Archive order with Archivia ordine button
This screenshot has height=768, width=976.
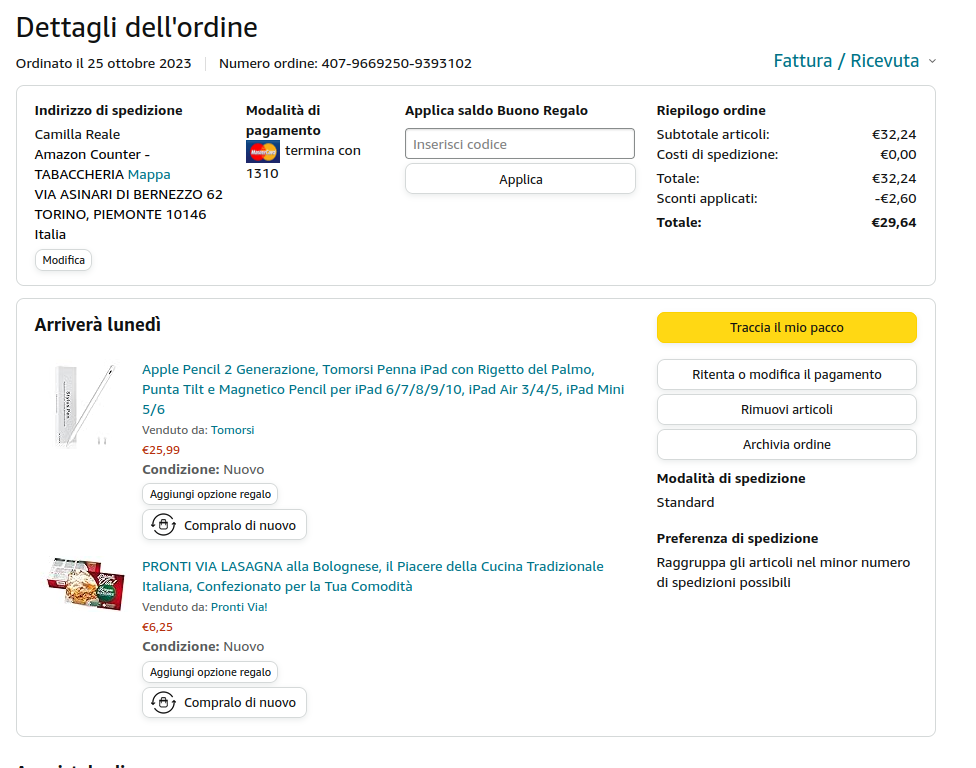(786, 445)
